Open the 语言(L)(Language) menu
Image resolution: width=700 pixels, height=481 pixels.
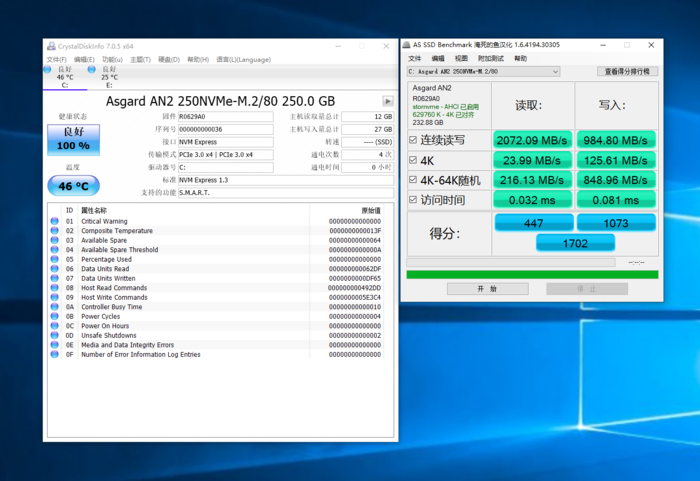243,59
